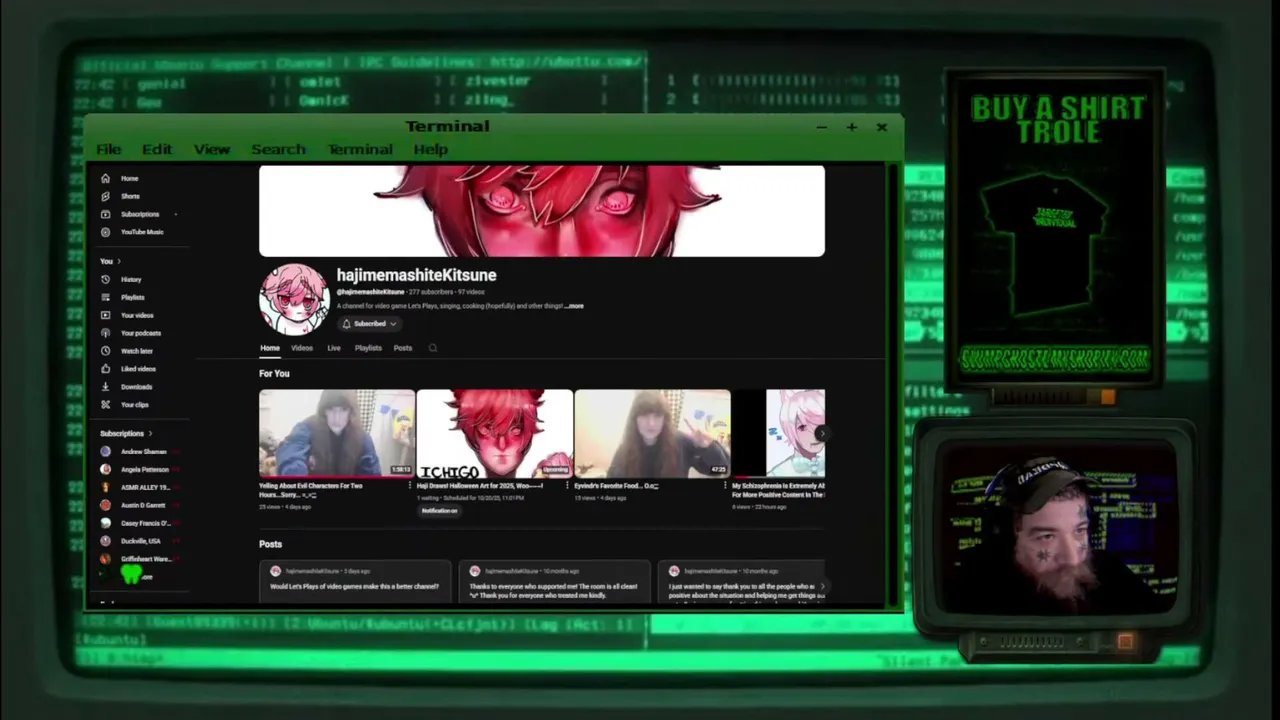Search within the channel using the magnifier icon
Screen dimensions: 1280x720
point(432,348)
